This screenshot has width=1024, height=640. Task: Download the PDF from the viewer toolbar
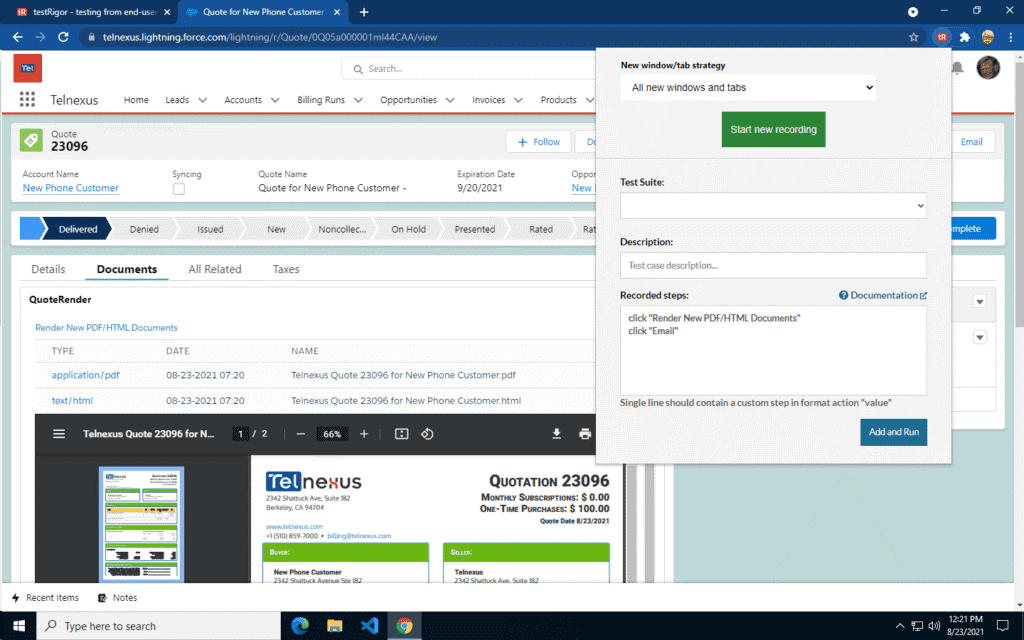(x=557, y=434)
